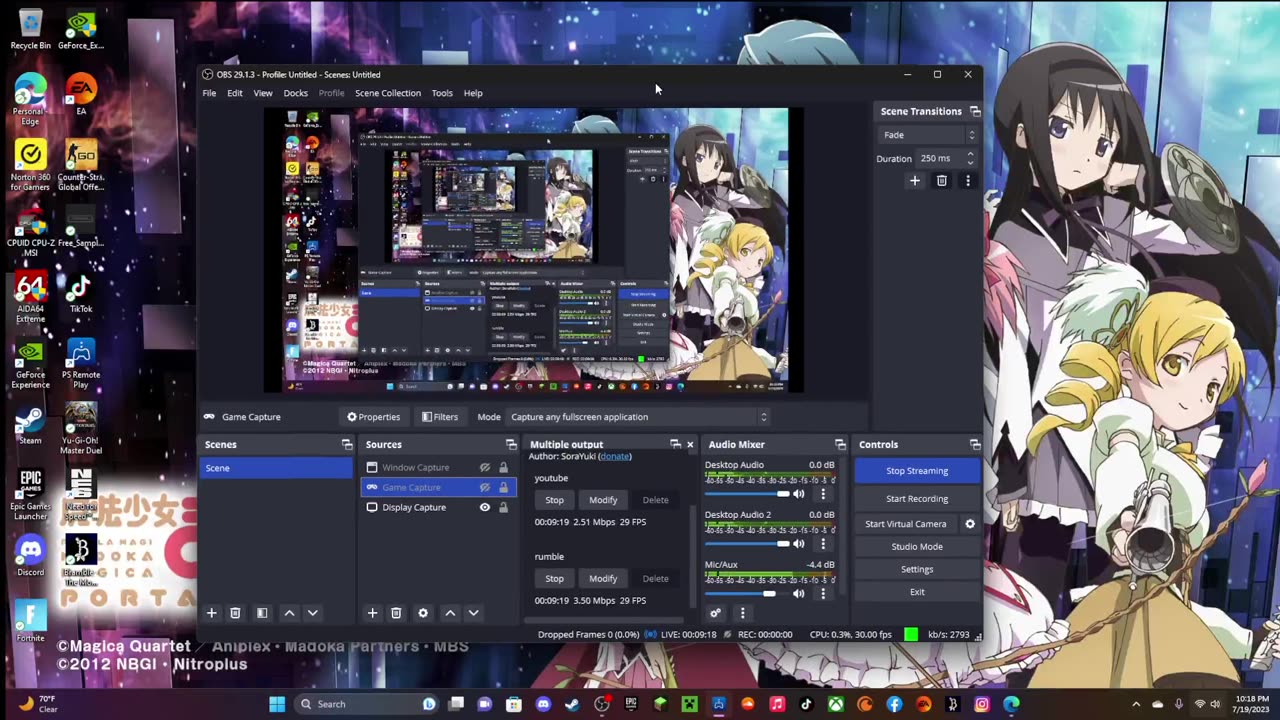The image size is (1280, 720).
Task: Hide the Display Capture source via eye icon
Action: point(485,508)
